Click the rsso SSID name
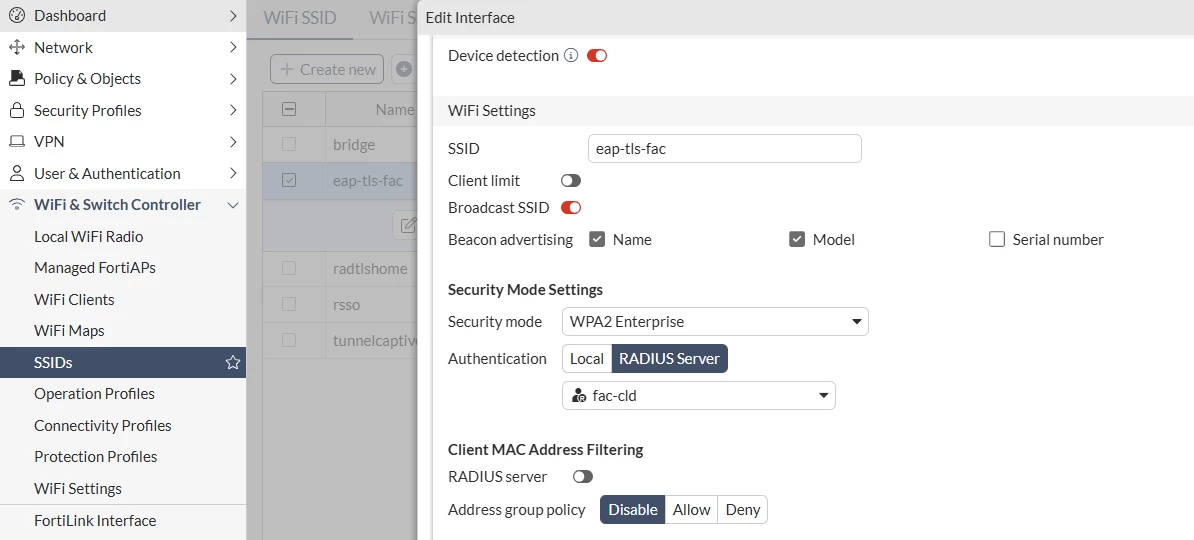This screenshot has width=1194, height=540. point(346,304)
